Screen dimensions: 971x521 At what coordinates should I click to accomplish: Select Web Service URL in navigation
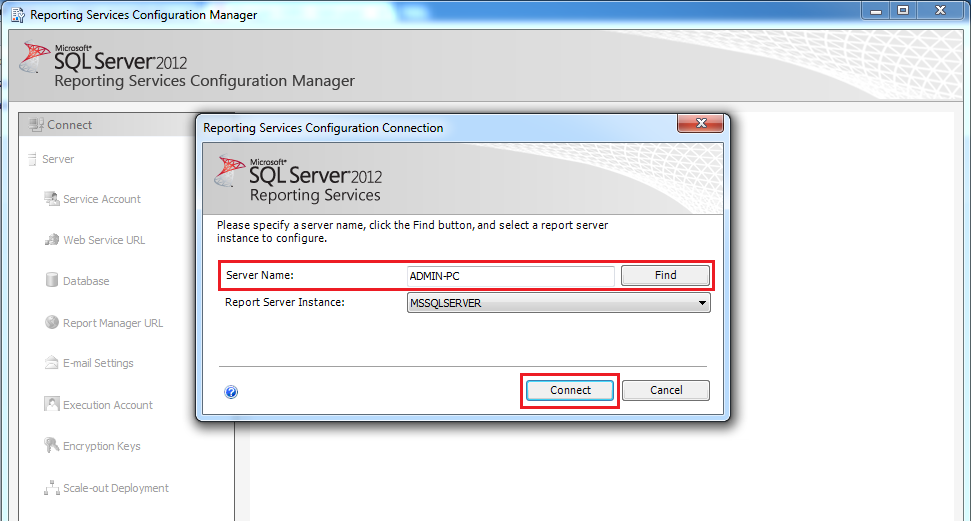(104, 240)
